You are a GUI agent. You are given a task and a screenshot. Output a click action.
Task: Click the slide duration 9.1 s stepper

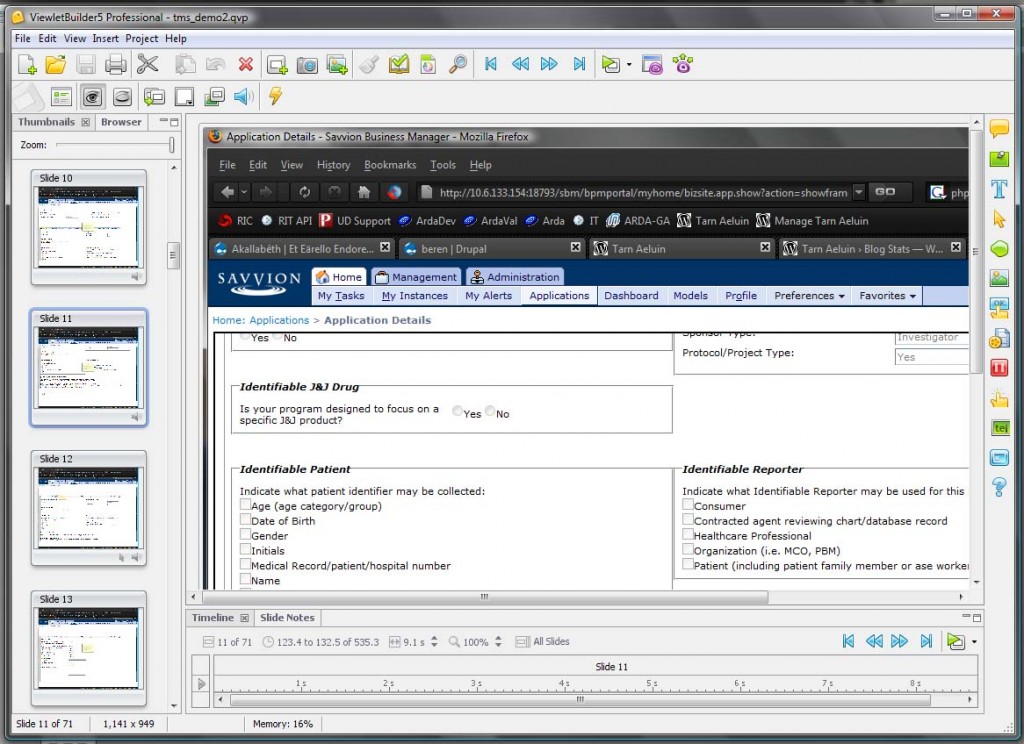click(434, 642)
